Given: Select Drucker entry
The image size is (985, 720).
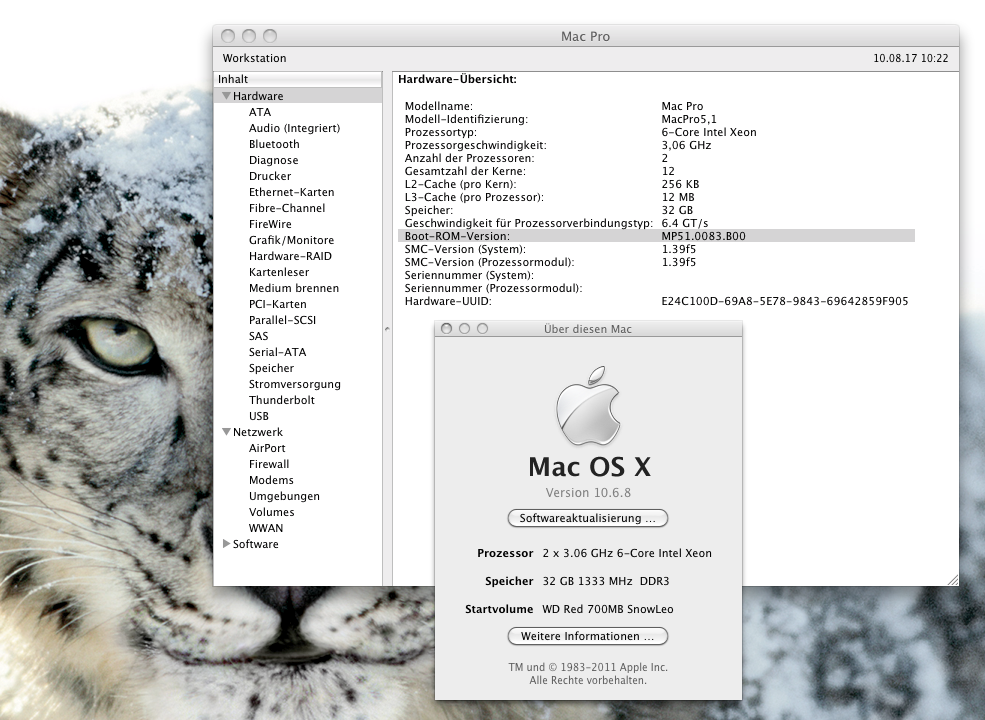Looking at the screenshot, I should click(269, 176).
